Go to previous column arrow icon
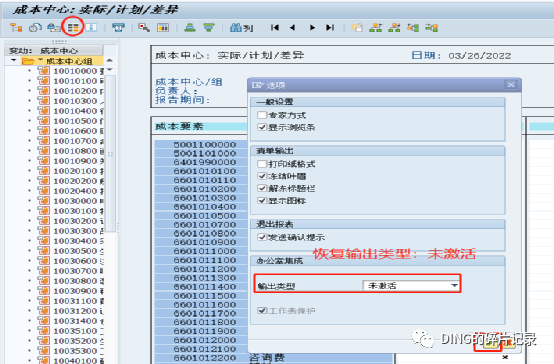The width and height of the screenshot is (554, 364). [292, 28]
